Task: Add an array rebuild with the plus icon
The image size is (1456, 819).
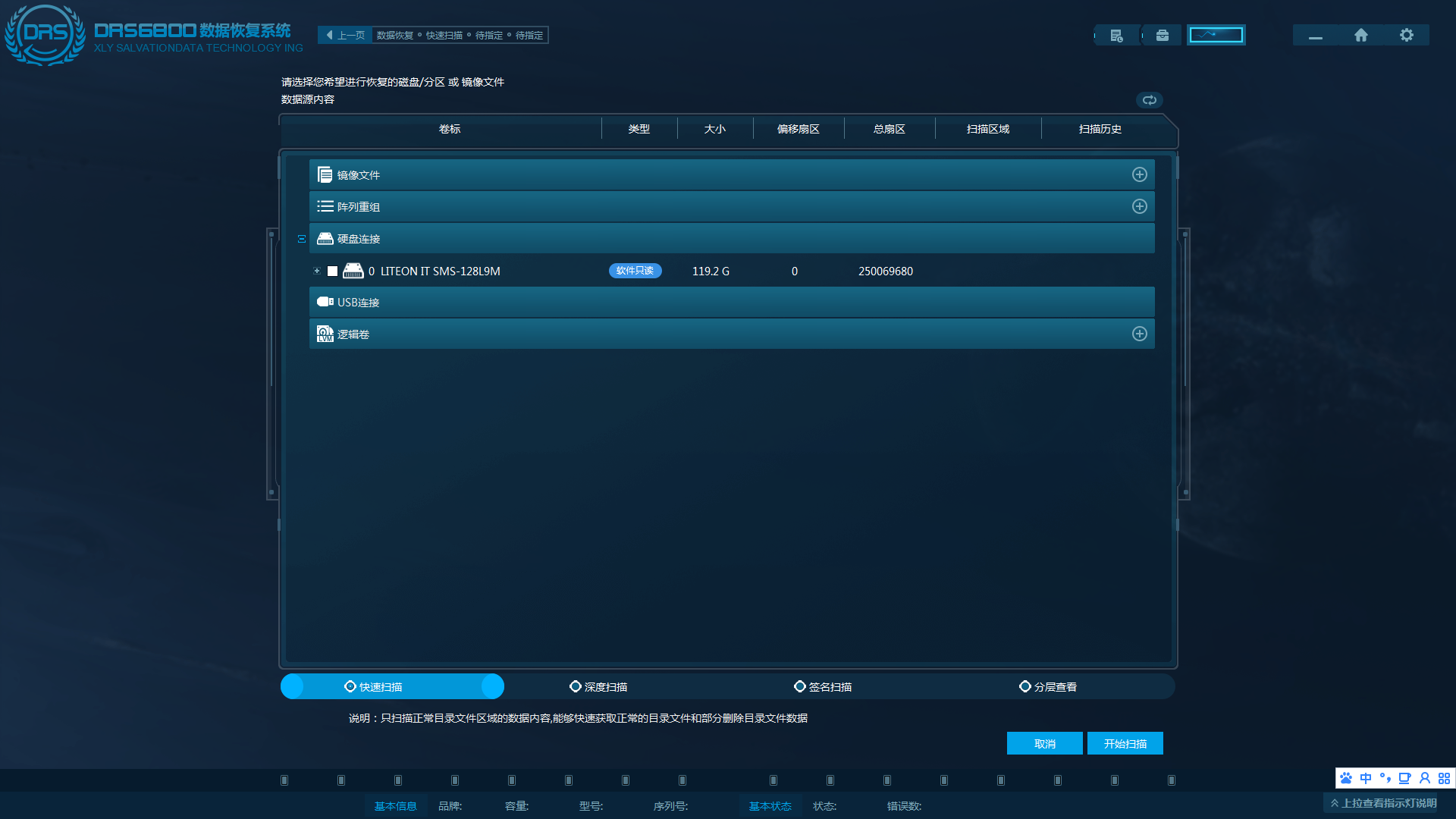Action: coord(1139,207)
